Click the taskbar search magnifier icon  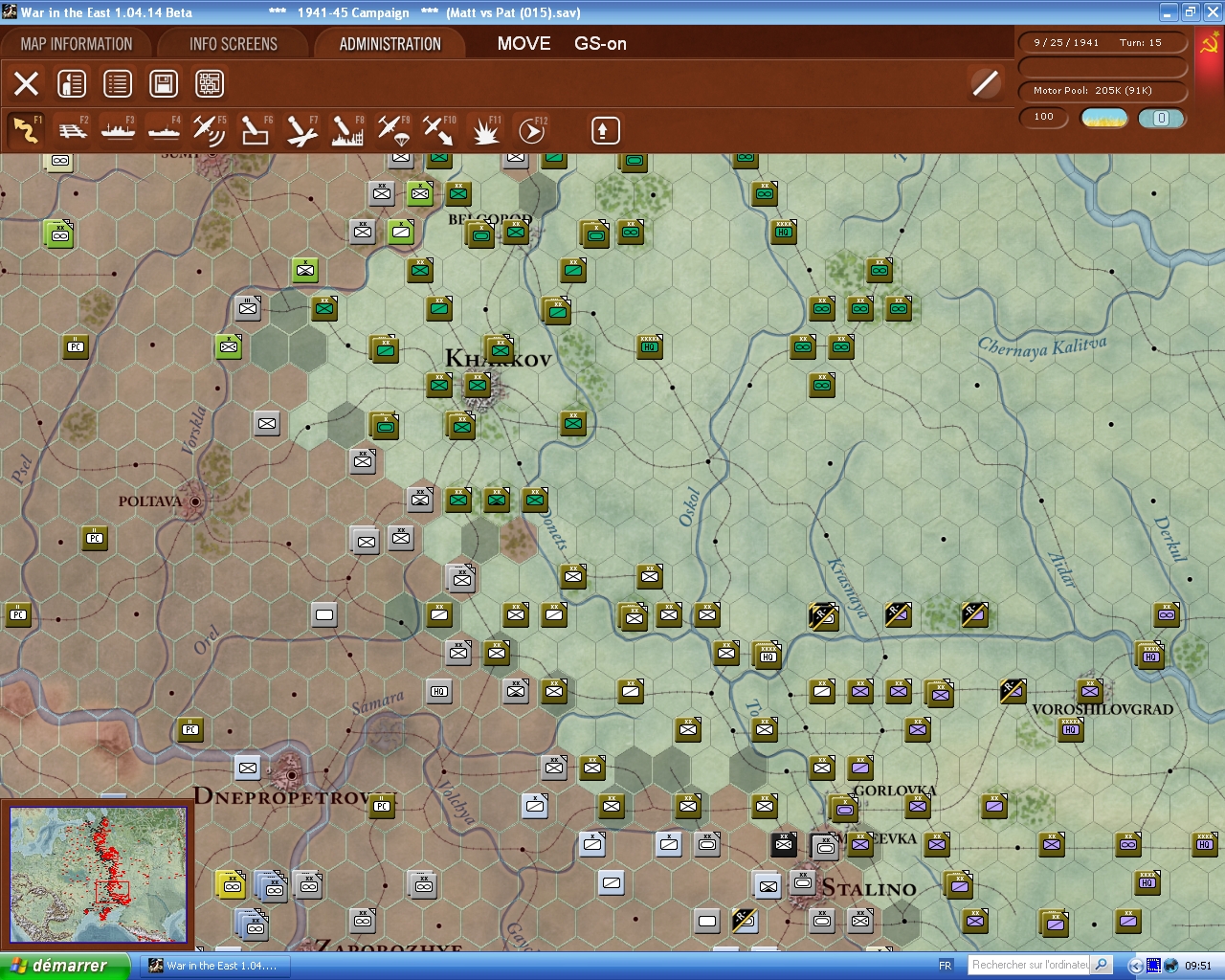(1102, 965)
